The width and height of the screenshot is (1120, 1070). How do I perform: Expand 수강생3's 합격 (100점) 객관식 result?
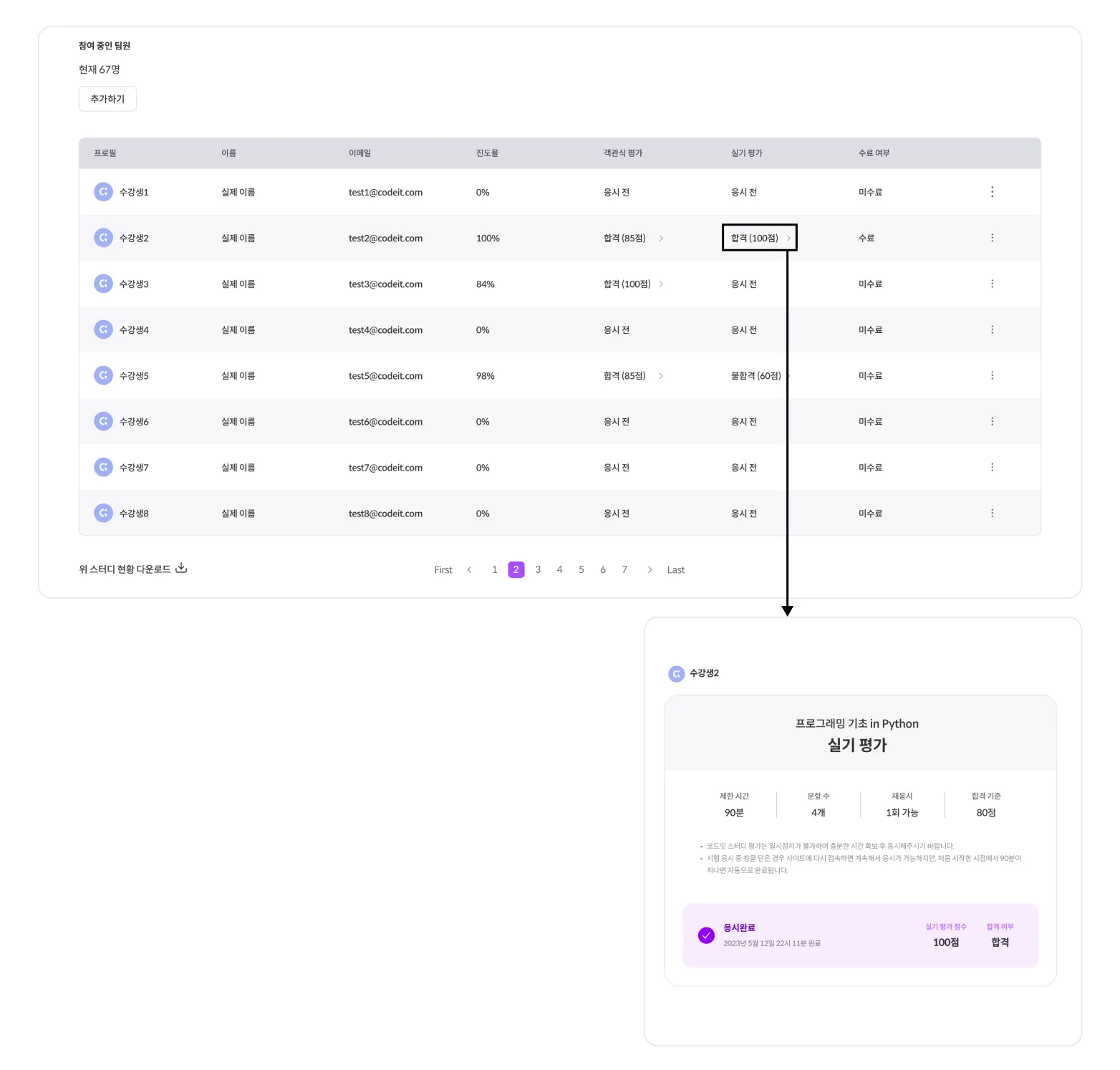(661, 284)
